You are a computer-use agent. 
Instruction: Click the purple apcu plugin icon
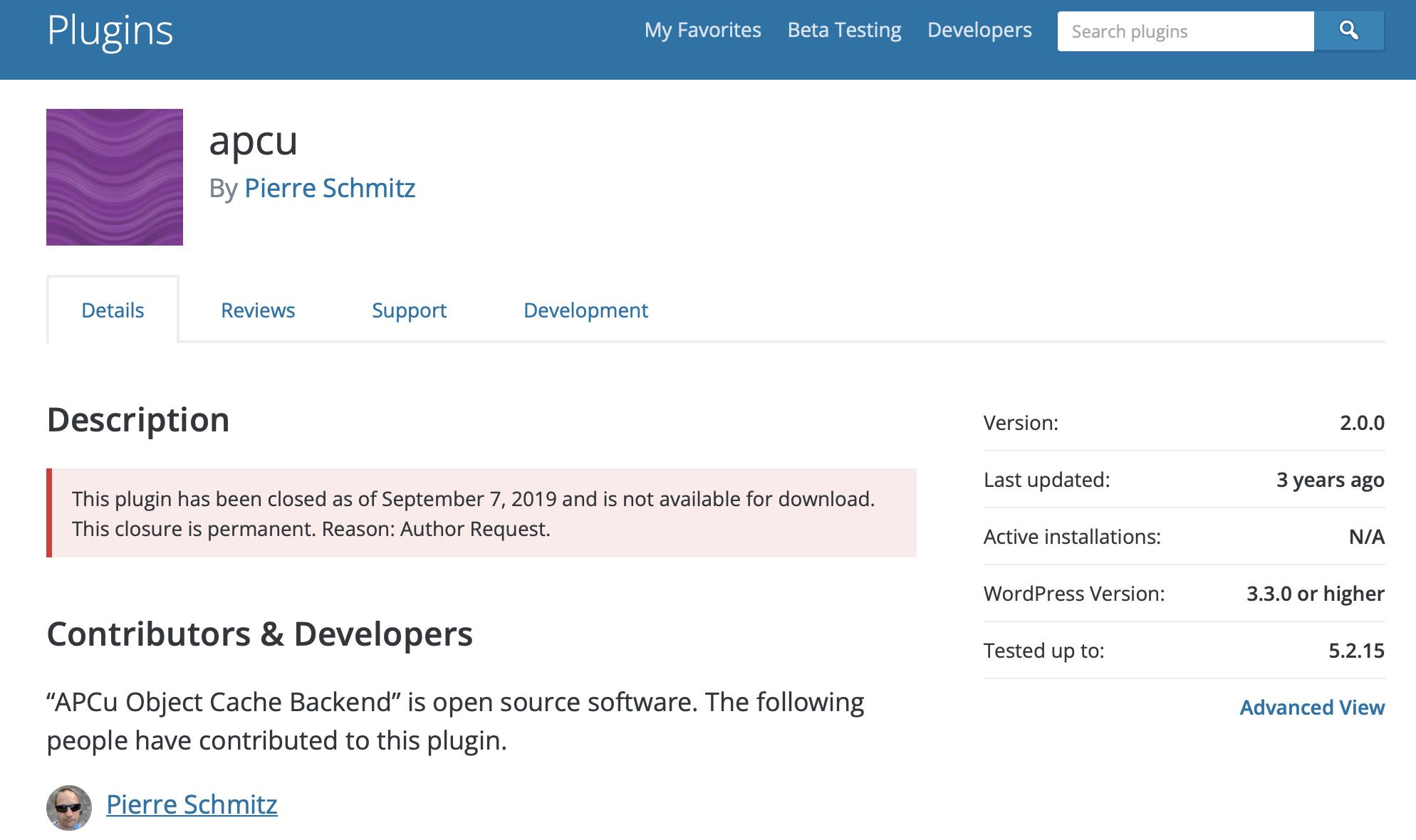tap(115, 177)
